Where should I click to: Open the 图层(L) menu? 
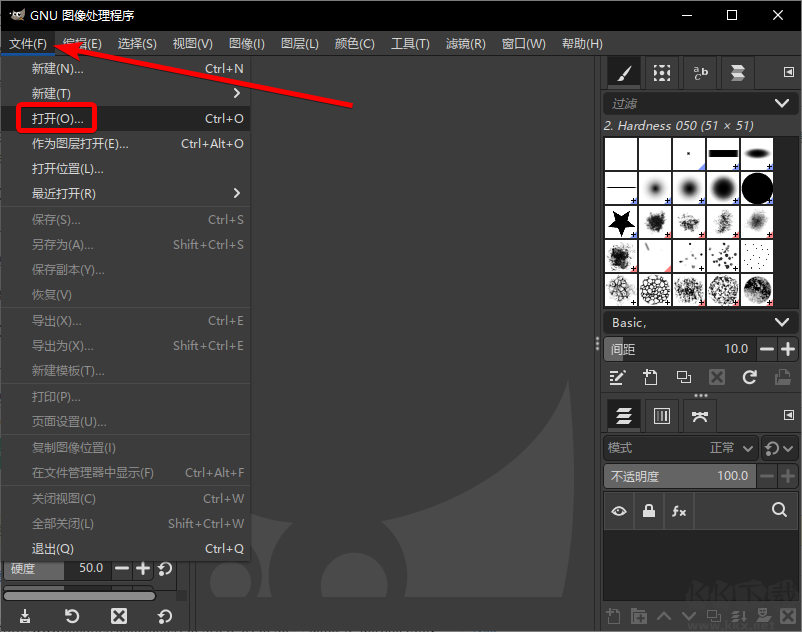pyautogui.click(x=300, y=44)
